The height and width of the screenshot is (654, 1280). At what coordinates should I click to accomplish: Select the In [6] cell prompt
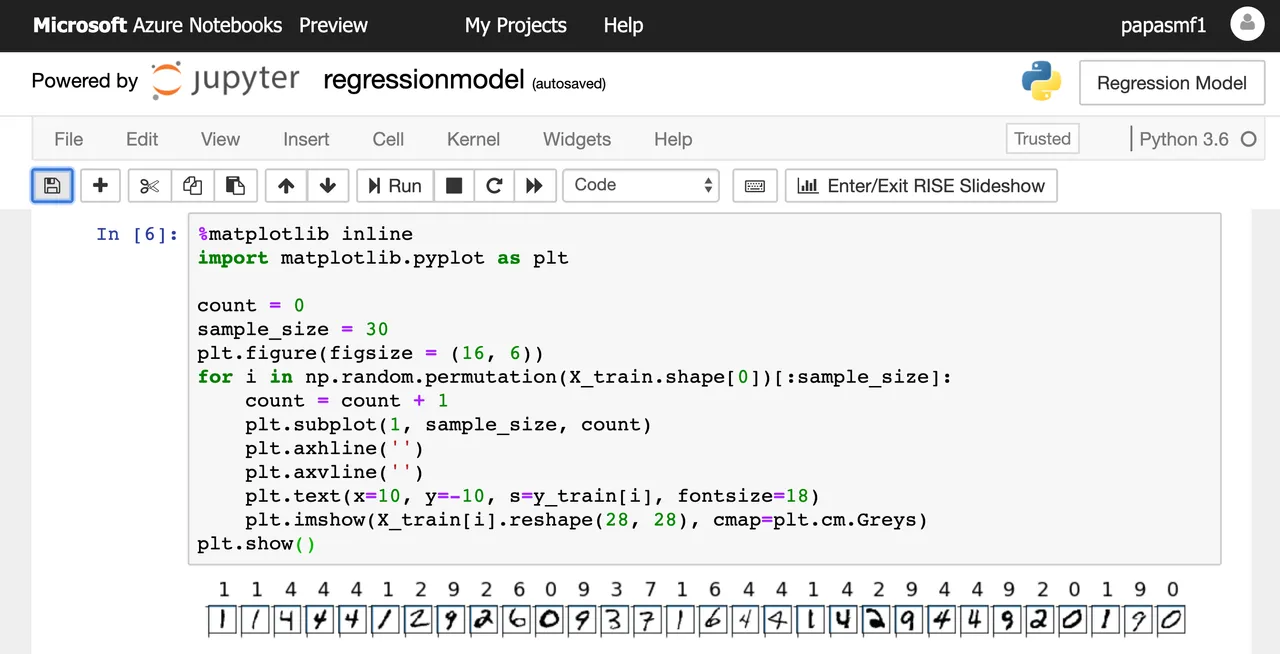click(x=137, y=234)
